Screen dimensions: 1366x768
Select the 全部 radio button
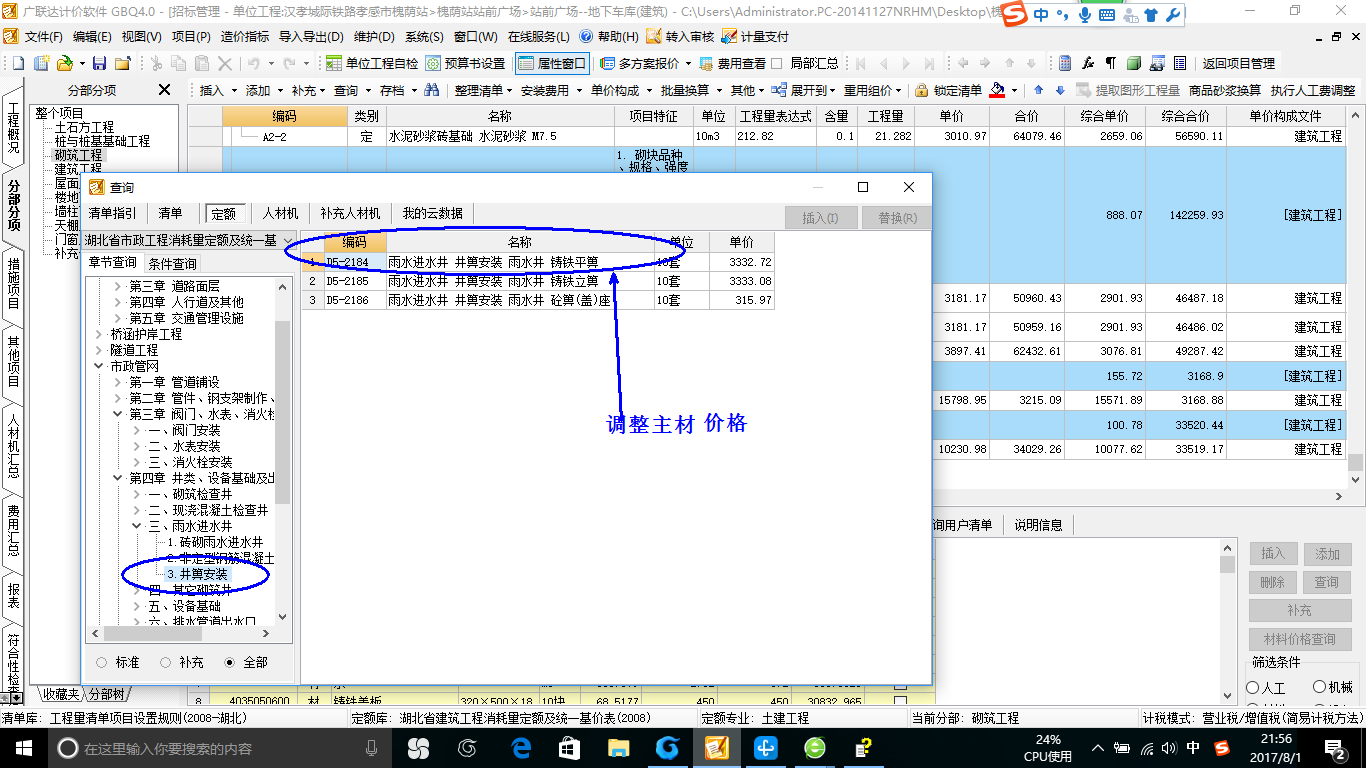229,662
